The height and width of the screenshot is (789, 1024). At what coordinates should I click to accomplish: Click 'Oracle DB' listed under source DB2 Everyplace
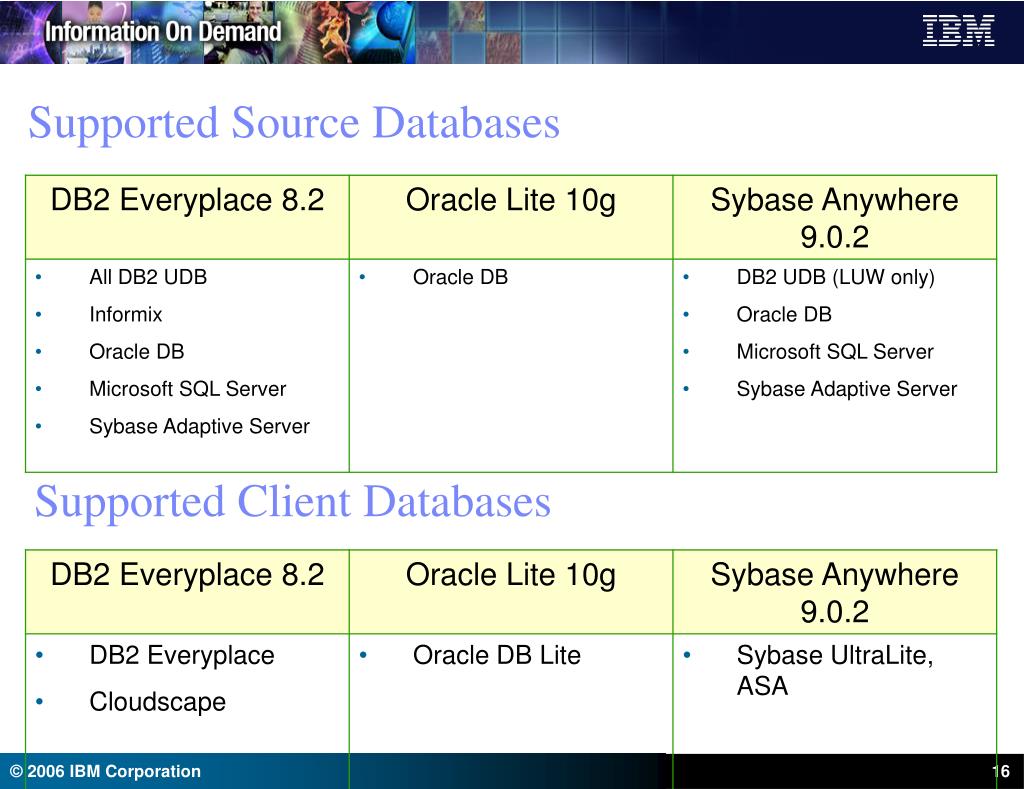[136, 351]
